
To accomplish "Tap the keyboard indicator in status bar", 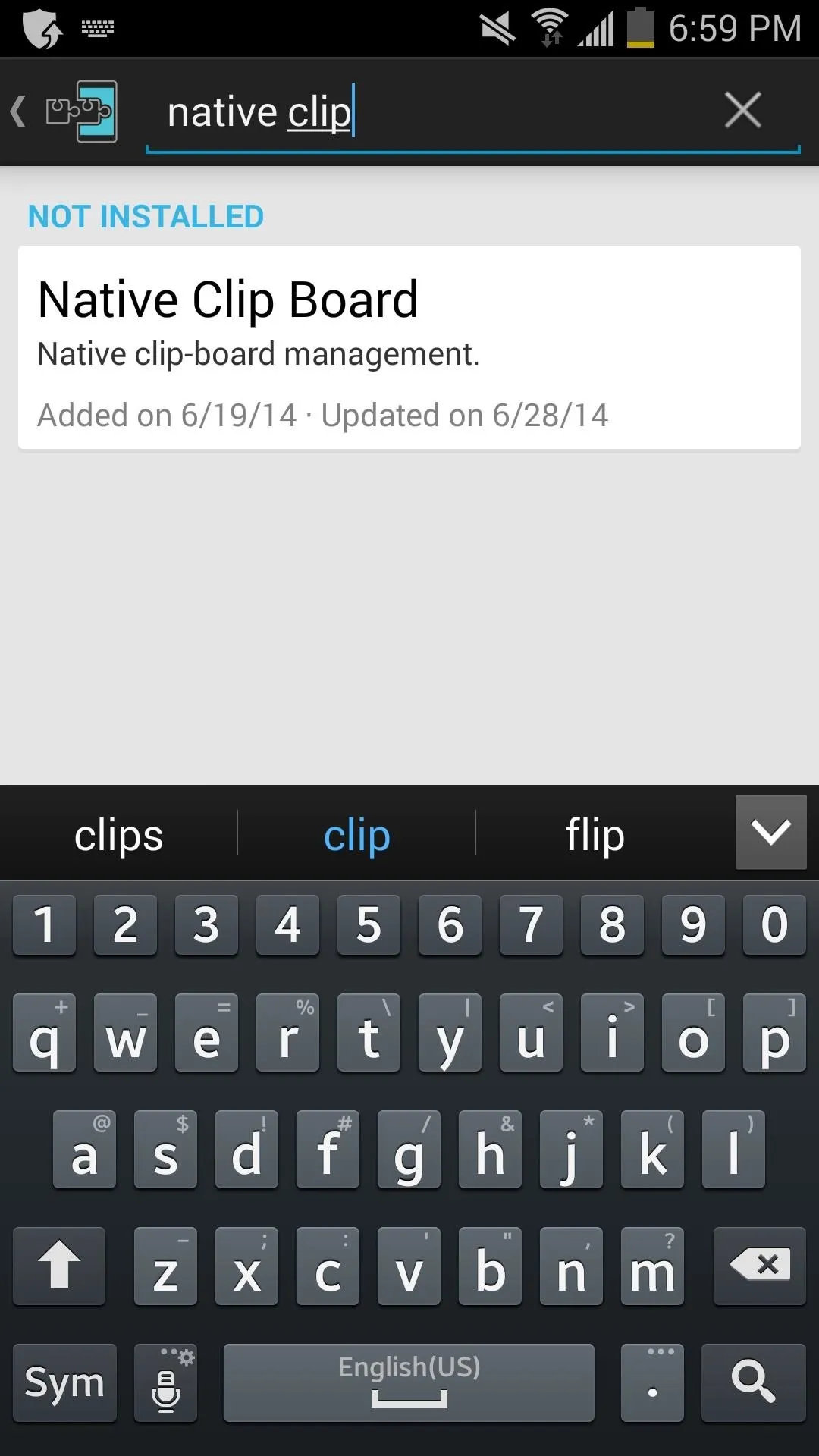I will coord(98,29).
